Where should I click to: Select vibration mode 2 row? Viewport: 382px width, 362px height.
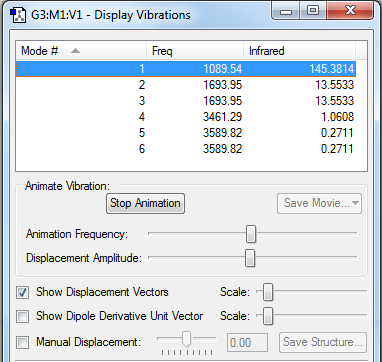186,85
